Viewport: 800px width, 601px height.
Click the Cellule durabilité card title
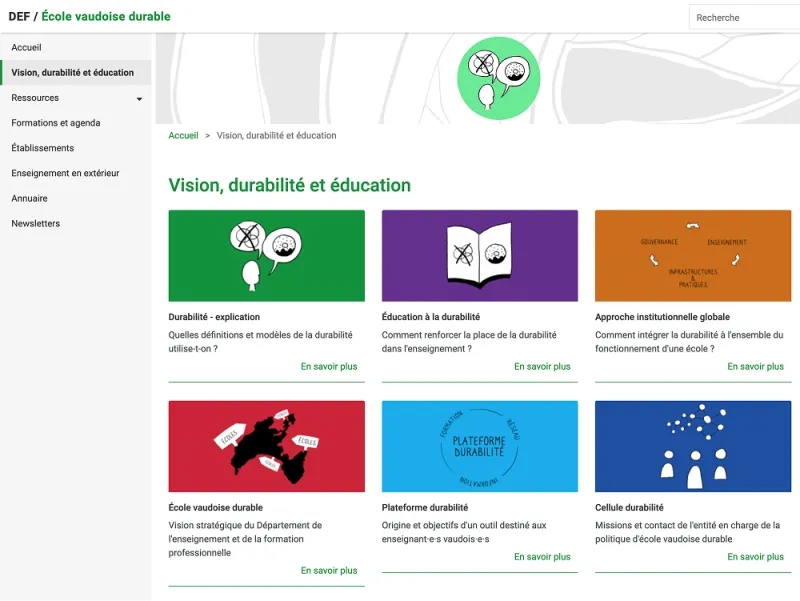point(629,507)
